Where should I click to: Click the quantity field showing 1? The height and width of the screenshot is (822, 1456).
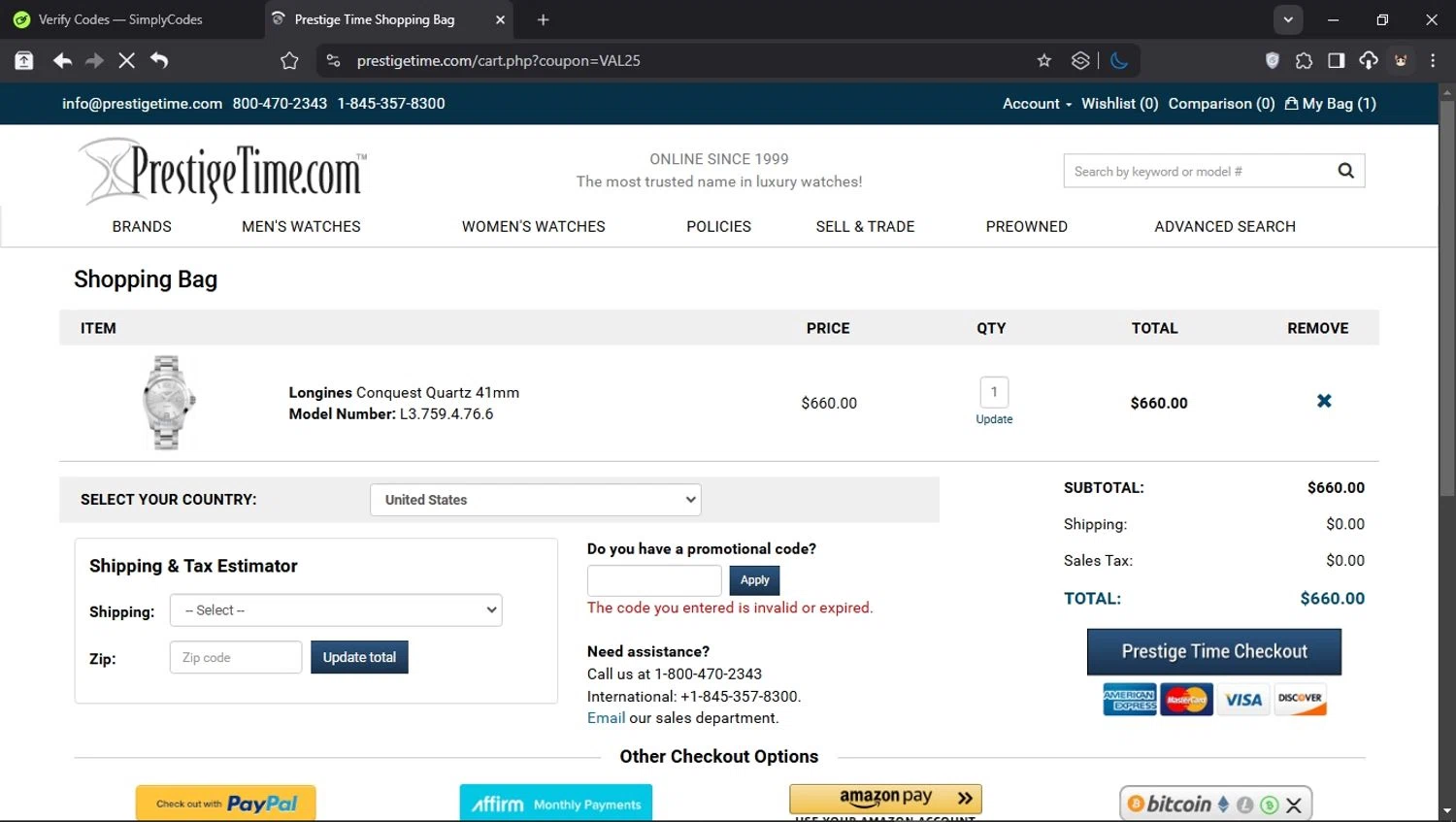[994, 392]
